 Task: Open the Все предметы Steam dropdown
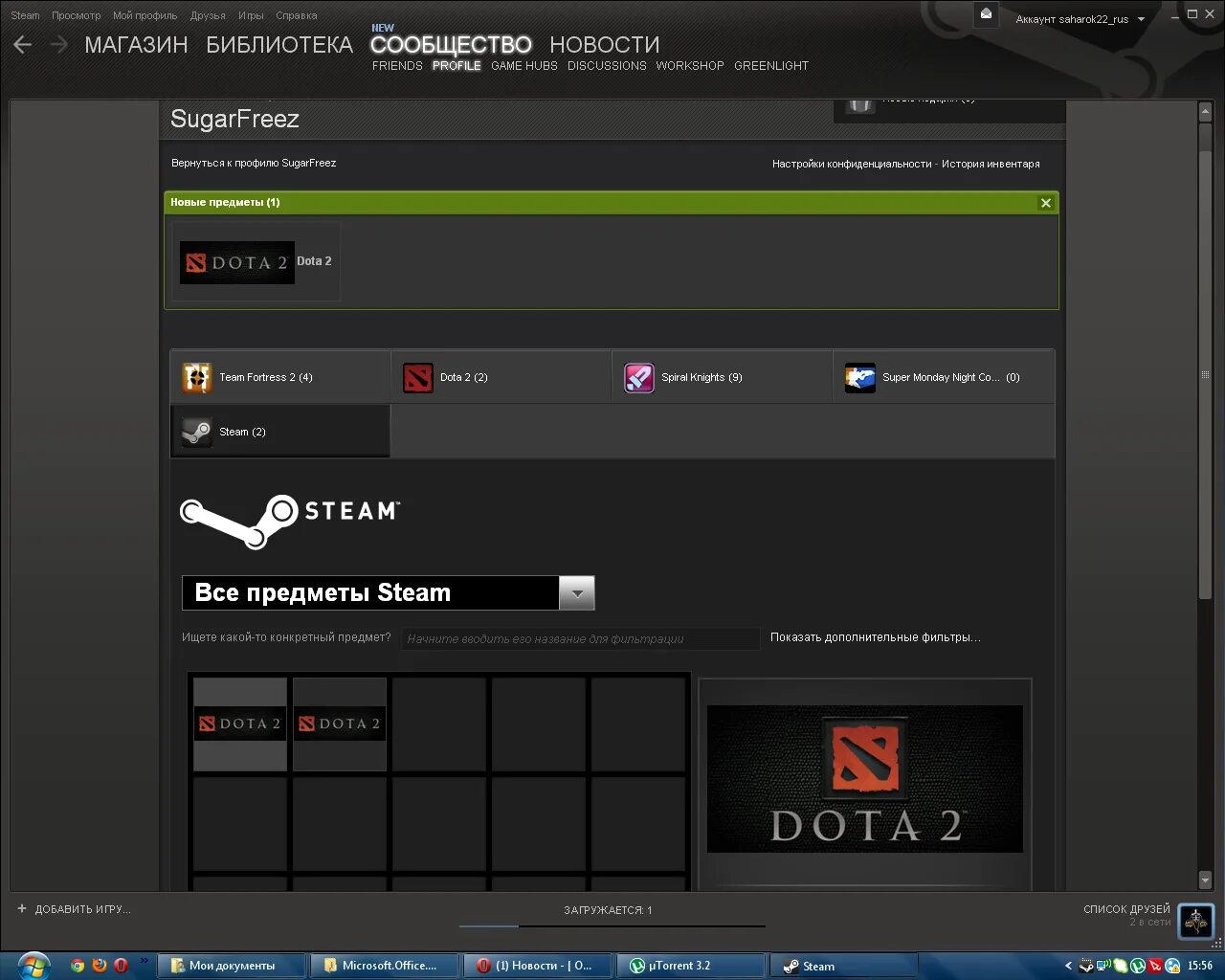pos(388,592)
